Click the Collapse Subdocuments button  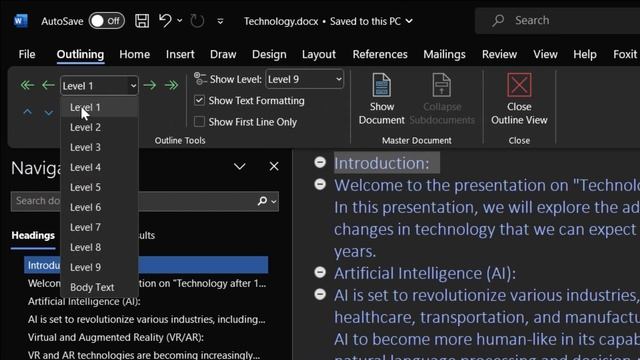(442, 99)
